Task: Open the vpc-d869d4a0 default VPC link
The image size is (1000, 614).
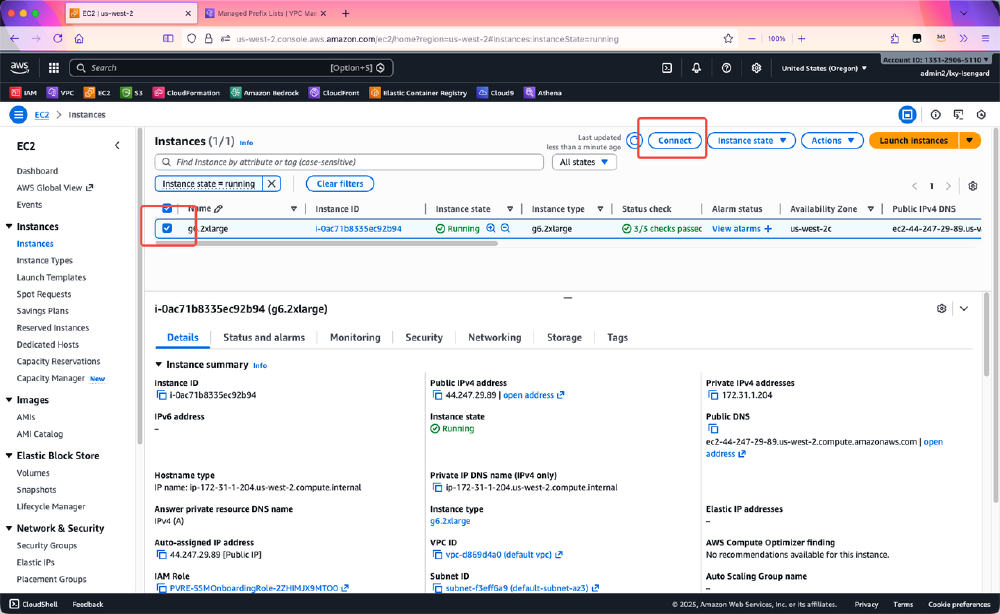Action: (x=496, y=554)
